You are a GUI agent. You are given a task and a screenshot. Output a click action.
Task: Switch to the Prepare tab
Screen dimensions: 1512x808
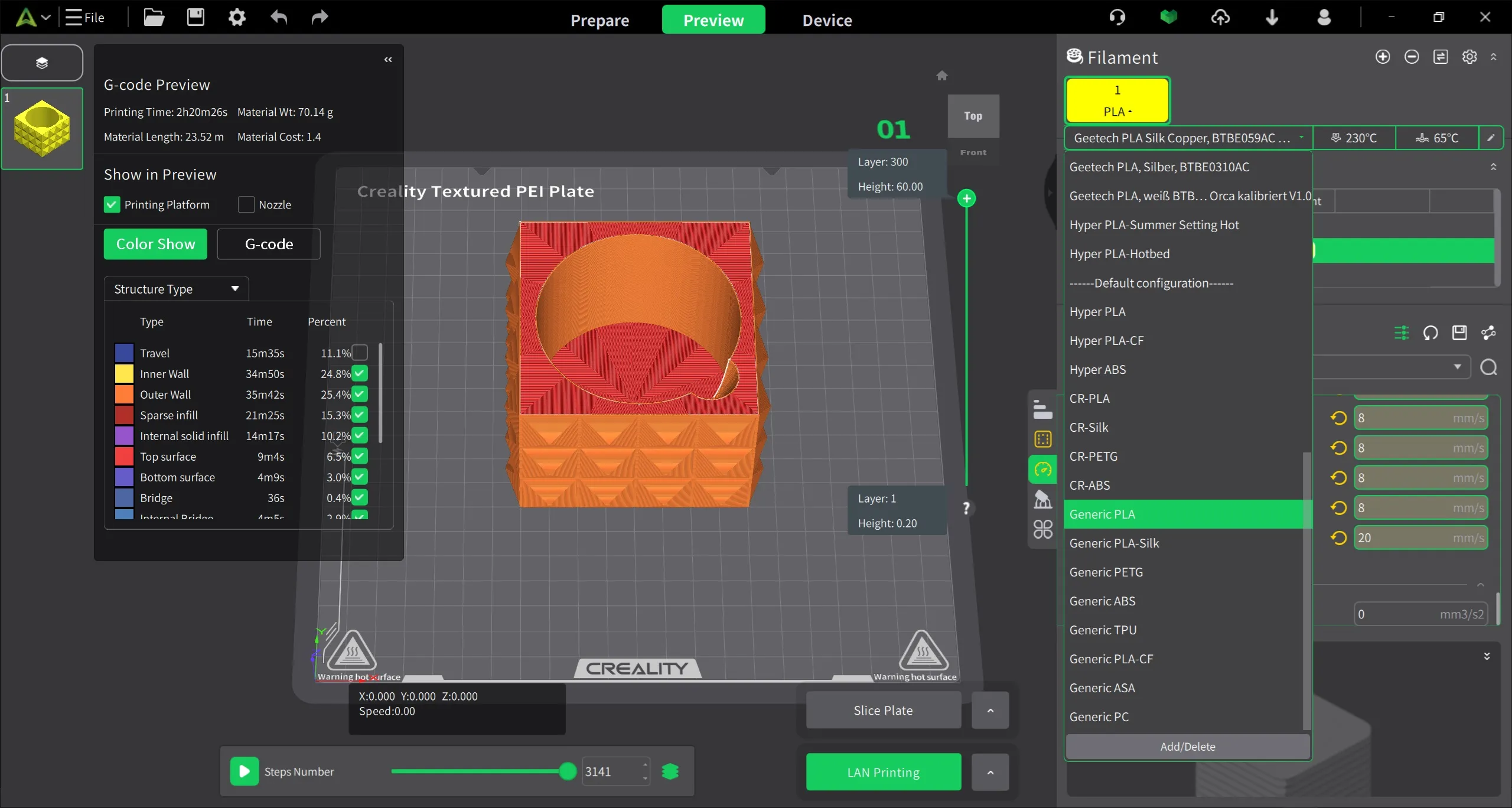coord(599,20)
